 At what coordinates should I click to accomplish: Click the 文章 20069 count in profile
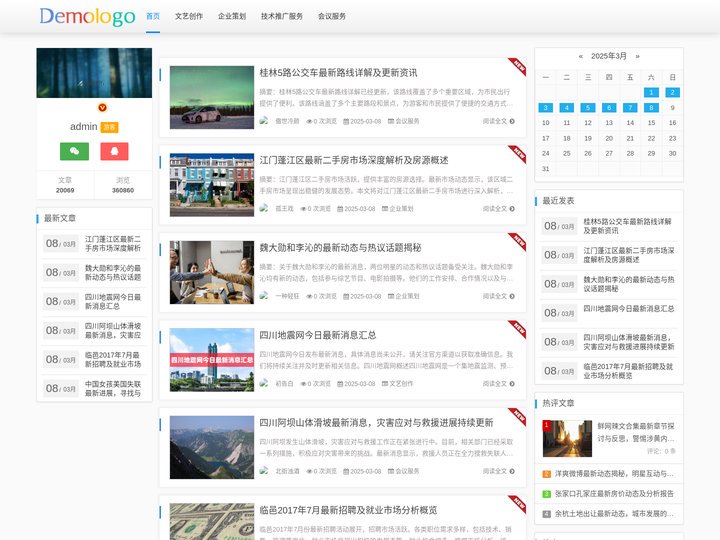(x=65, y=185)
